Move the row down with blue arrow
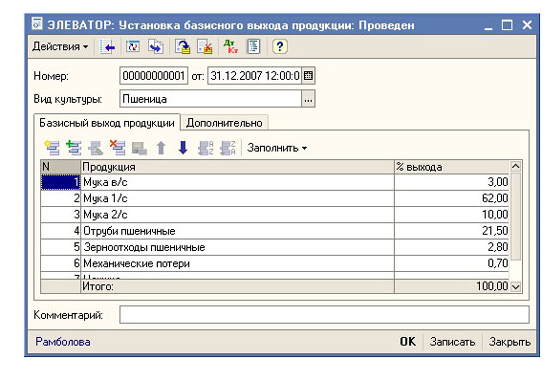 click(x=183, y=148)
